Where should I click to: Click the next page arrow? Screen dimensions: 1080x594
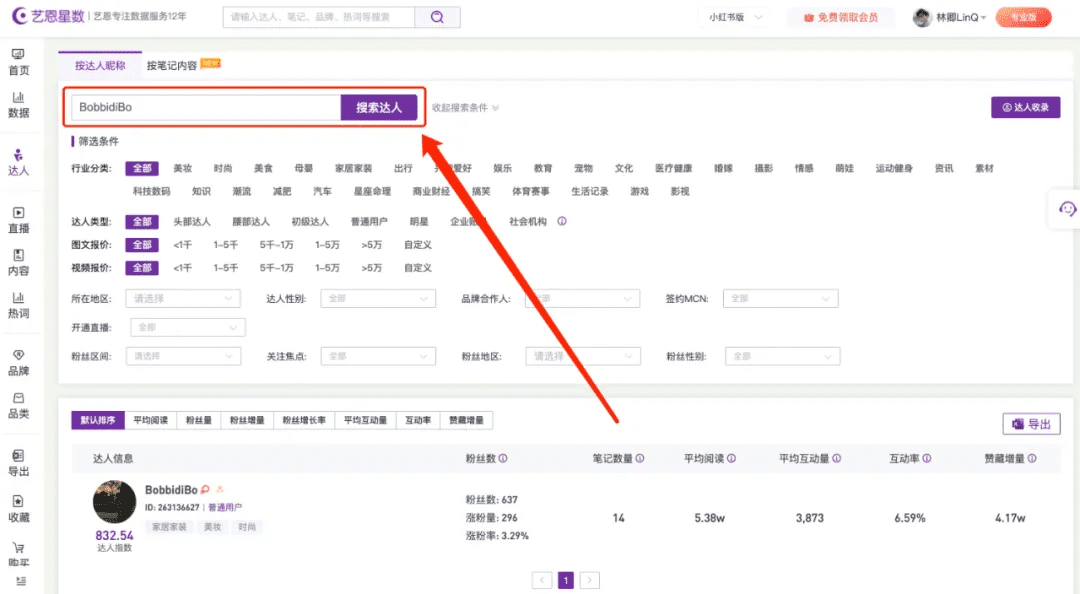tap(590, 580)
